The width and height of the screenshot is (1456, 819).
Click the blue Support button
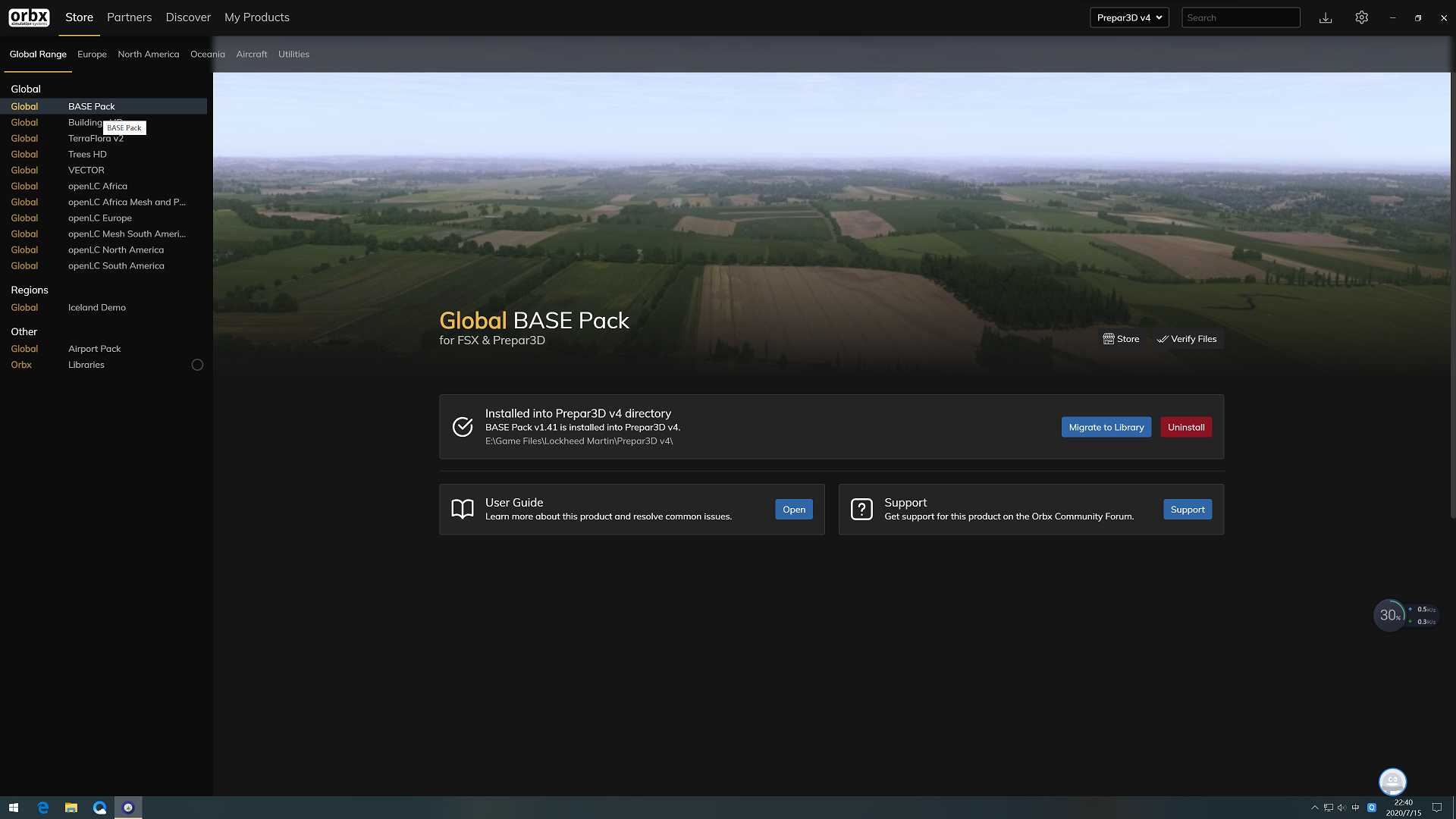coord(1188,510)
